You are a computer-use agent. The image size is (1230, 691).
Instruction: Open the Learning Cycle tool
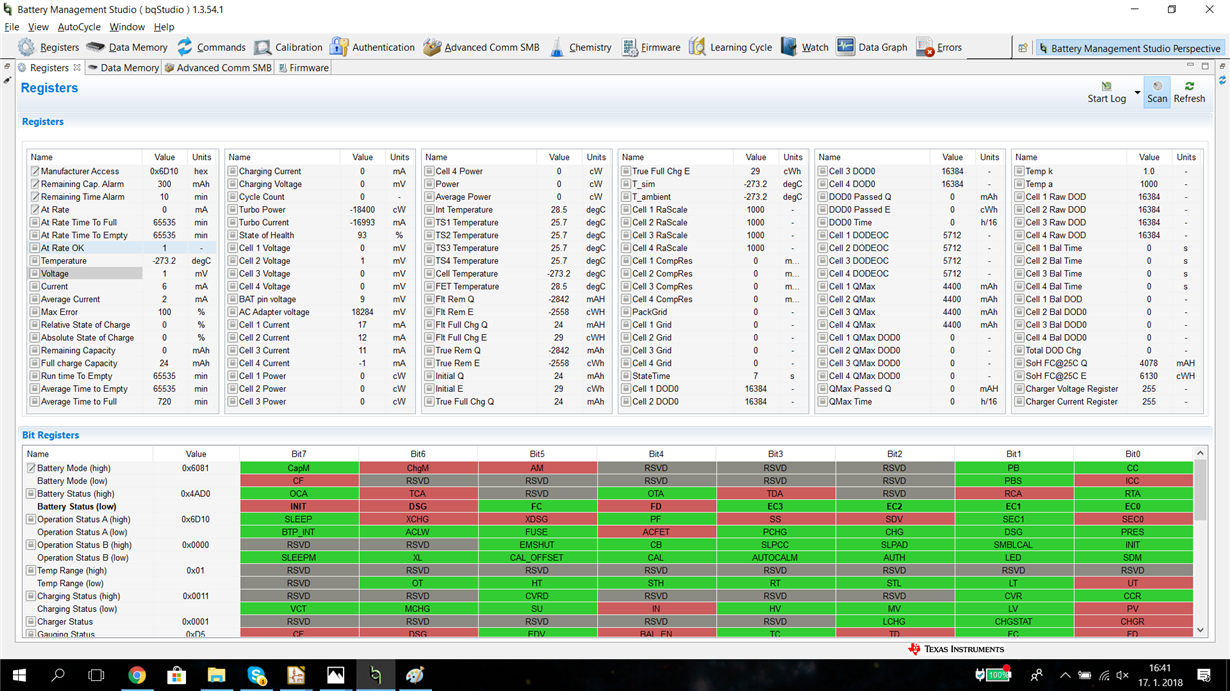pos(730,47)
